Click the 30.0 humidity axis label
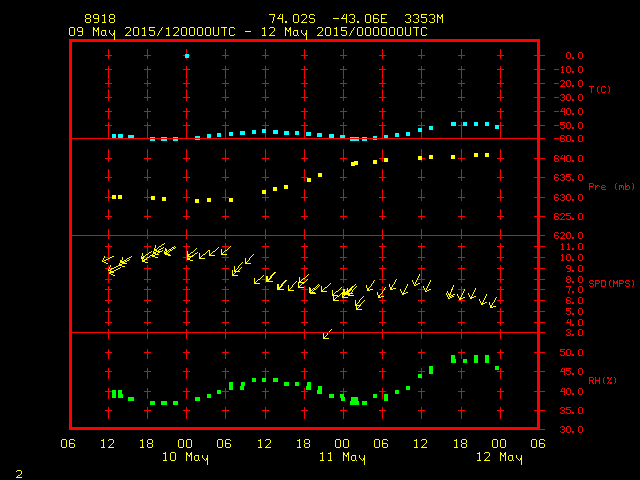The height and width of the screenshot is (480, 640). pyautogui.click(x=571, y=429)
